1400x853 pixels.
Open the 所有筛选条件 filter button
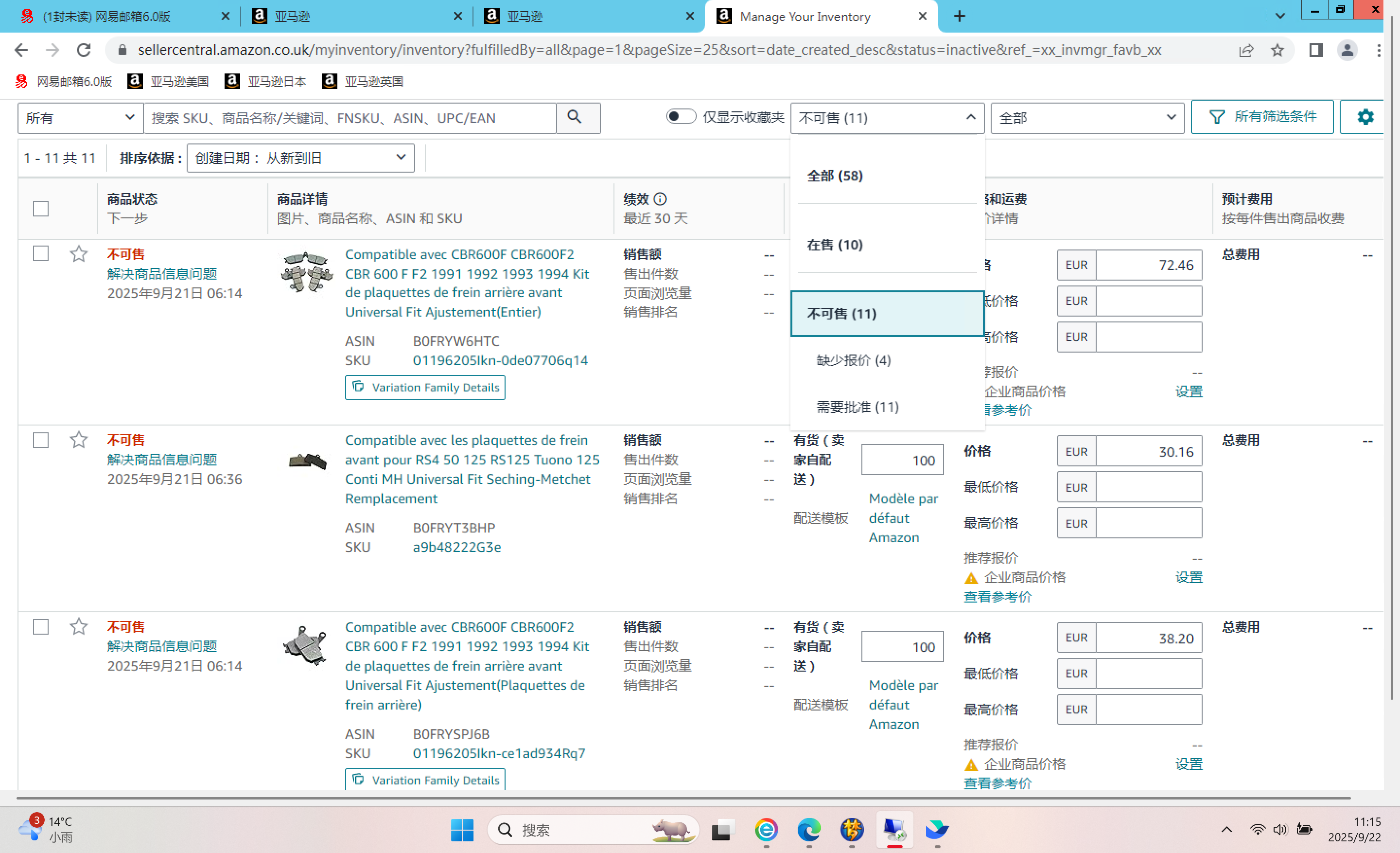point(1261,117)
